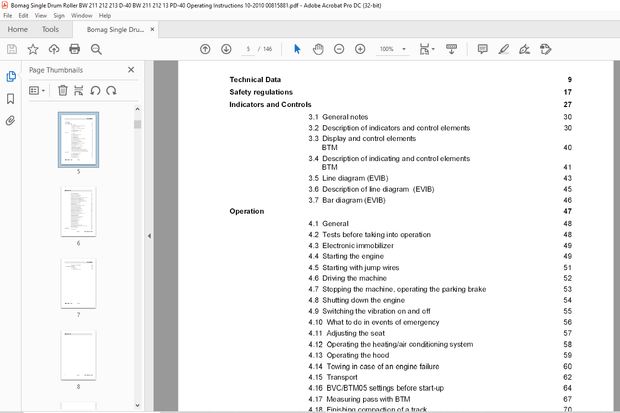This screenshot has width=620, height=413.
Task: Add a comment with speech bubble icon
Action: pyautogui.click(x=482, y=49)
